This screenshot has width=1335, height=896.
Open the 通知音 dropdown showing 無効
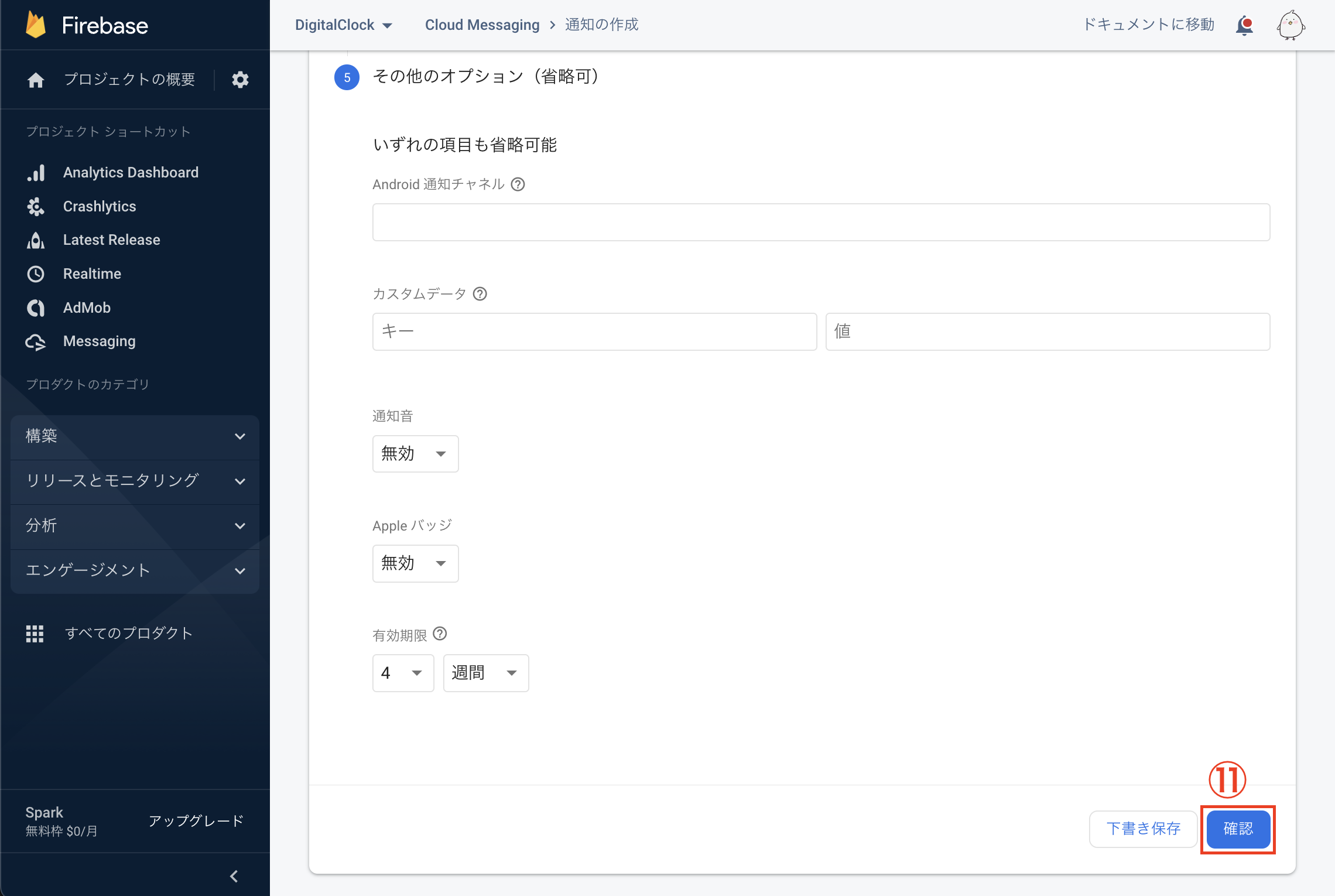tap(415, 453)
